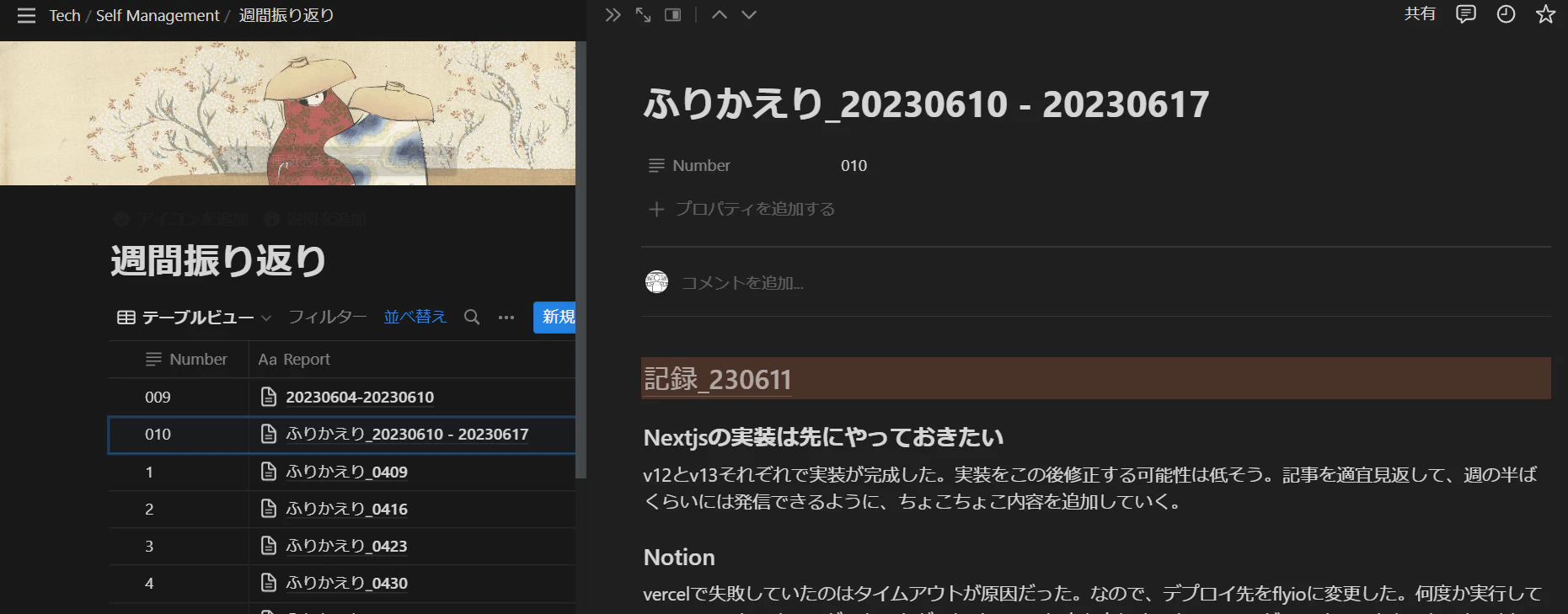This screenshot has height=614, width=1568.
Task: Click page icon of ふりかえり_0430 row
Action: pyautogui.click(x=269, y=583)
